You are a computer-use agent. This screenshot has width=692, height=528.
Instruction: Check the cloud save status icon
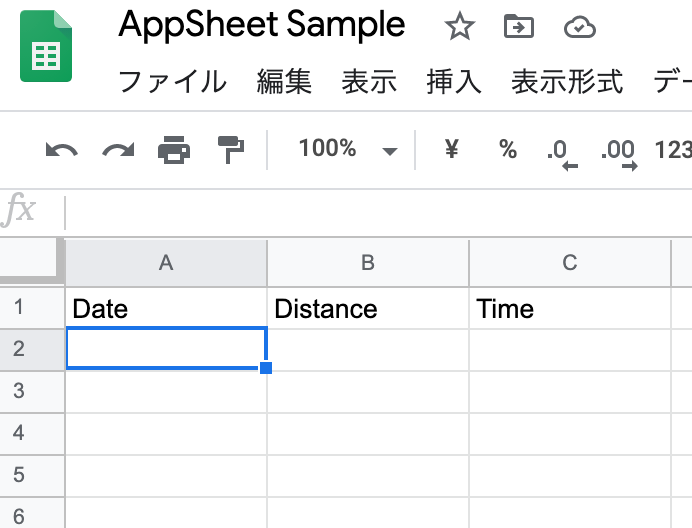(x=580, y=27)
